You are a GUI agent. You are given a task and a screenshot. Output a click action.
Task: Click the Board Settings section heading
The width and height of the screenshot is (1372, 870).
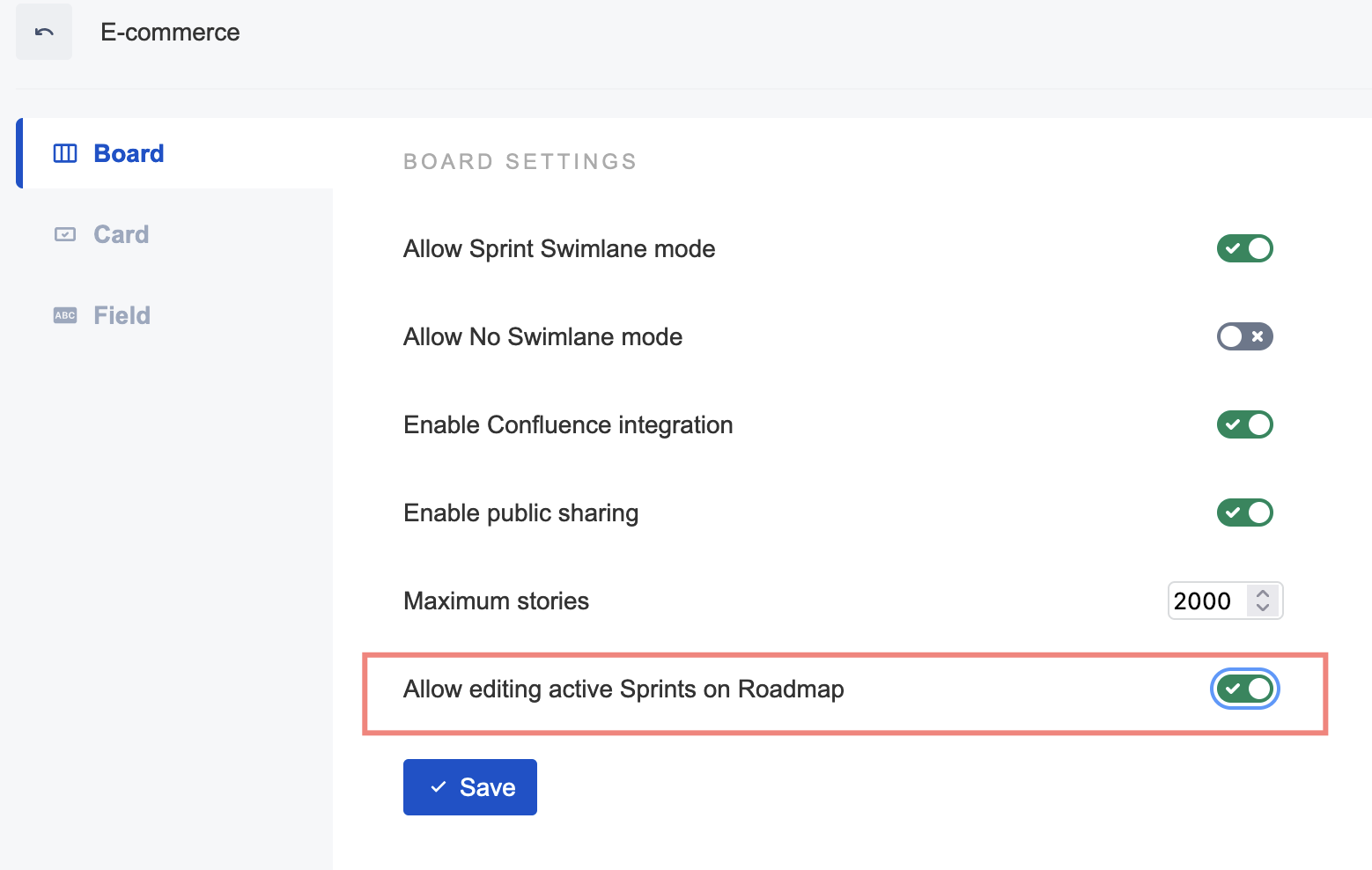[520, 162]
